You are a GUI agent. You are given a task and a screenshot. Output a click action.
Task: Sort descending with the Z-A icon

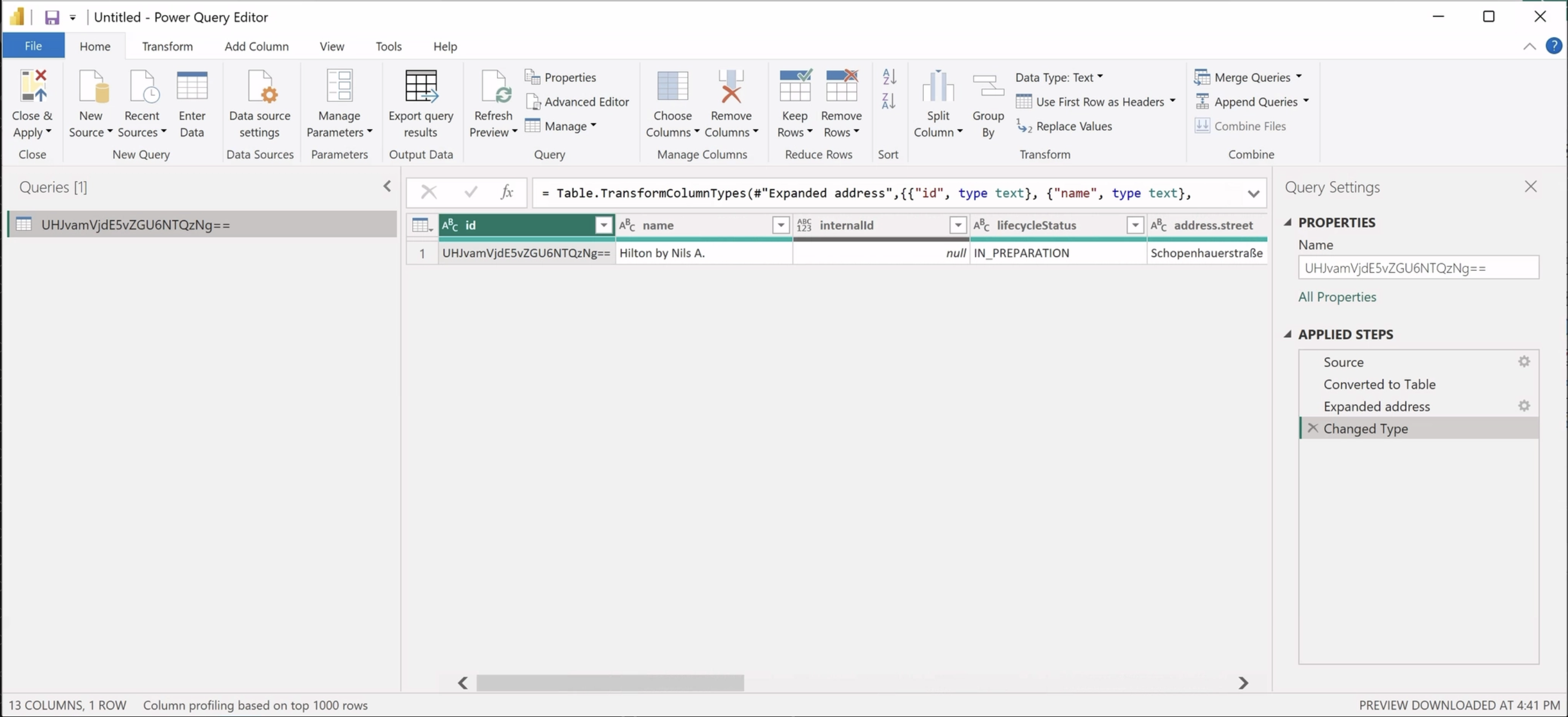tap(888, 100)
